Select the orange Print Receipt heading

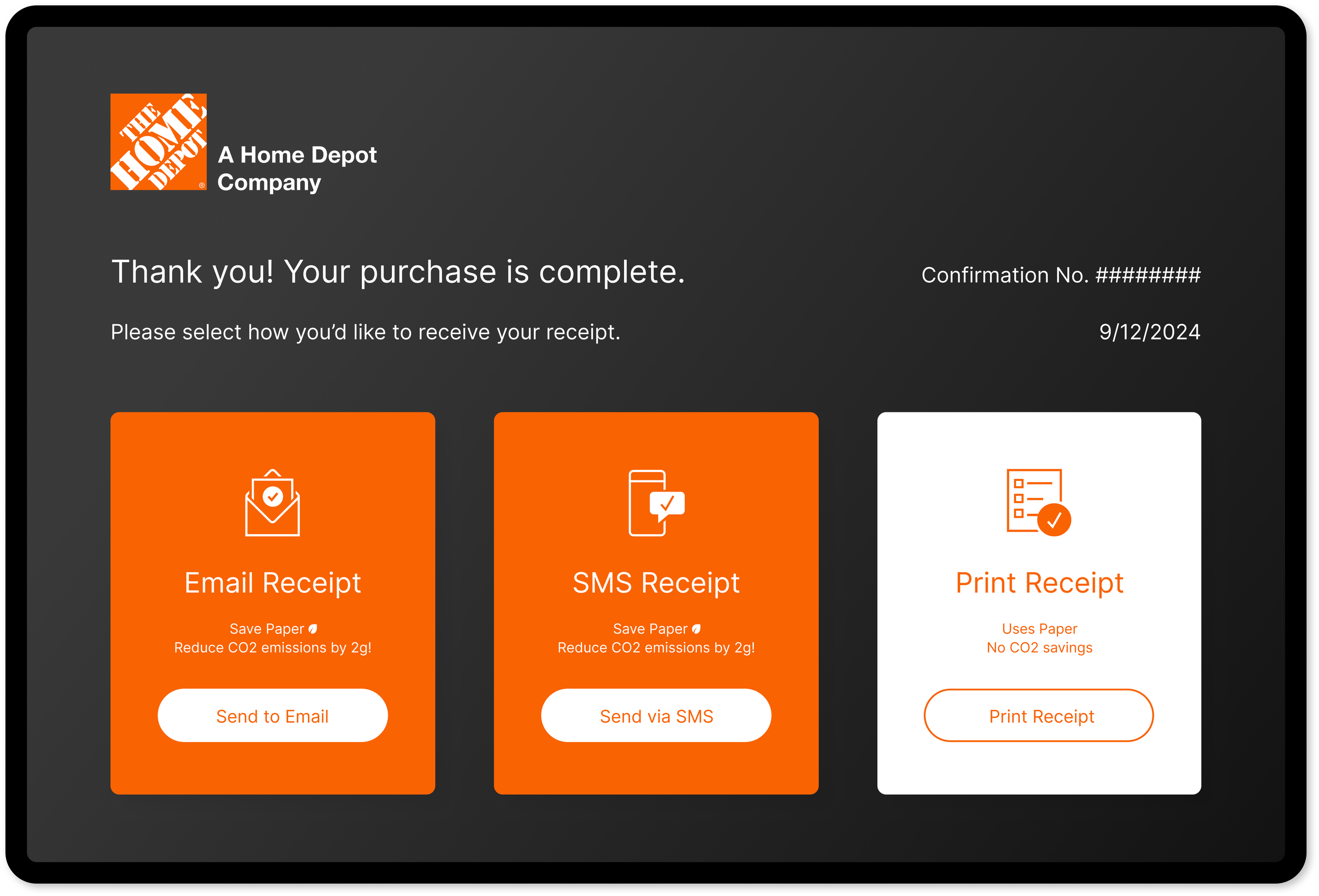pyautogui.click(x=1039, y=583)
